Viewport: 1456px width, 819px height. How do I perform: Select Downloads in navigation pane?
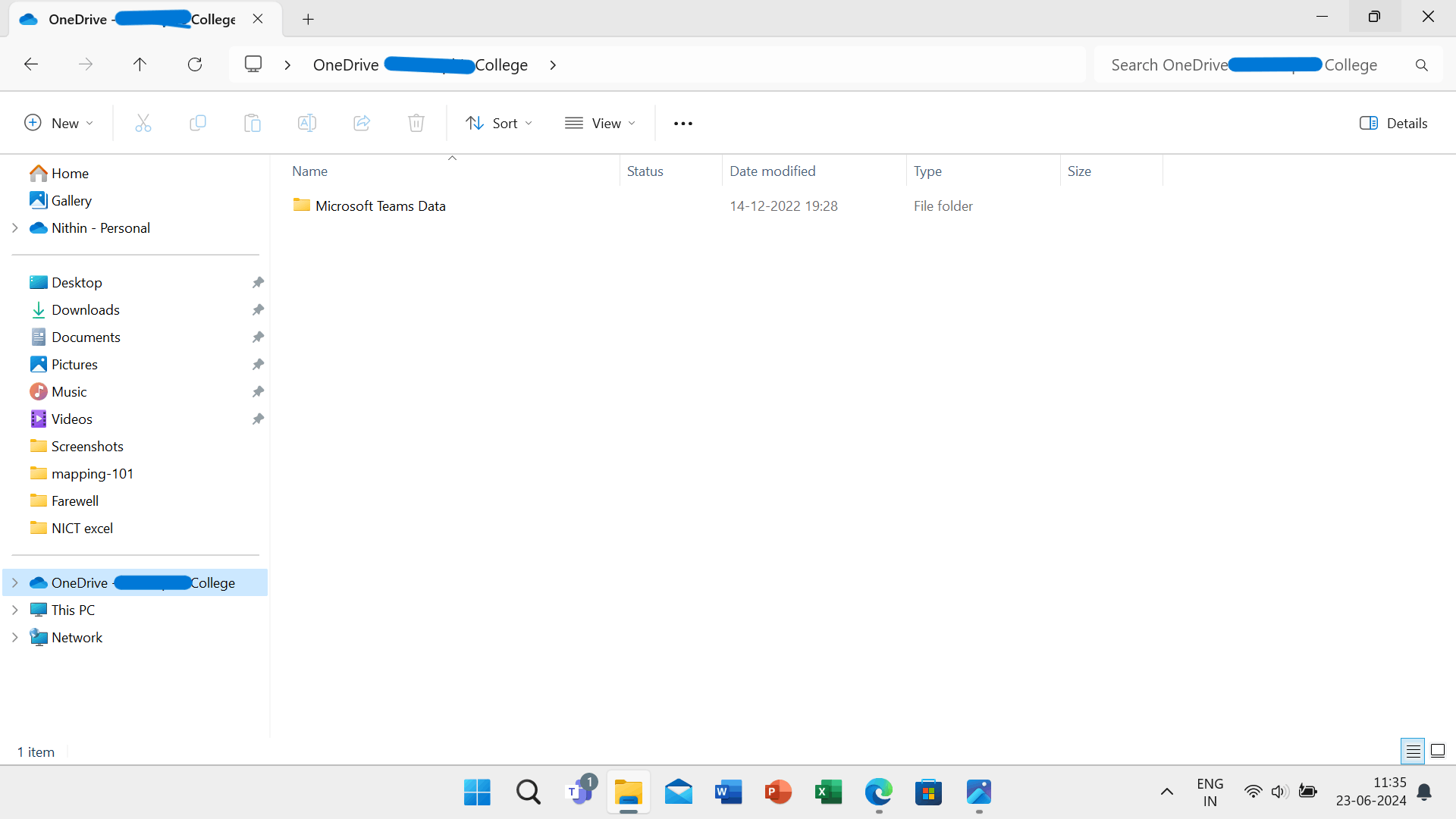click(x=85, y=309)
